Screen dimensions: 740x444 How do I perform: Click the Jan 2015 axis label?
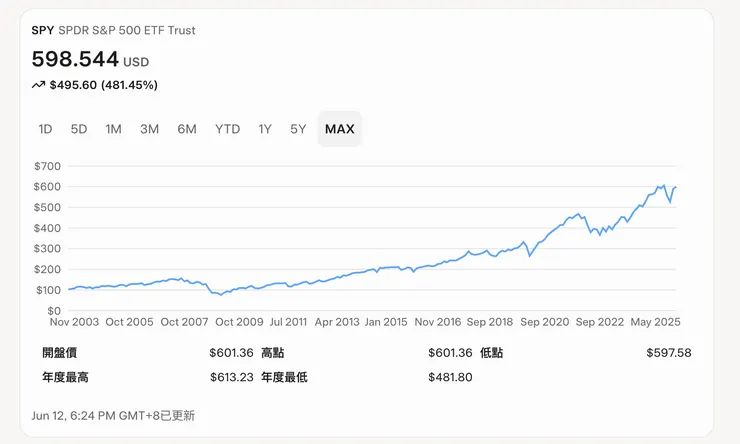pyautogui.click(x=386, y=322)
